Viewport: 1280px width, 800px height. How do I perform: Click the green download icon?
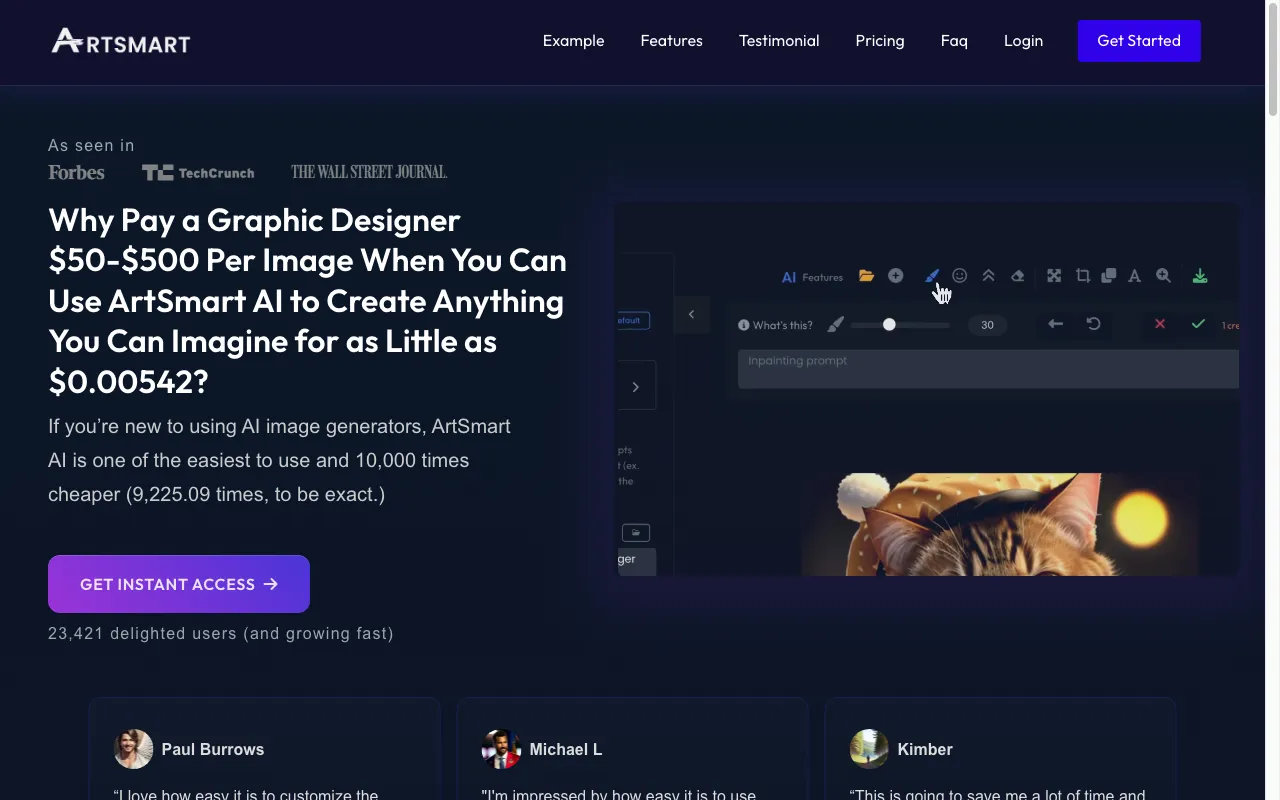[1200, 276]
